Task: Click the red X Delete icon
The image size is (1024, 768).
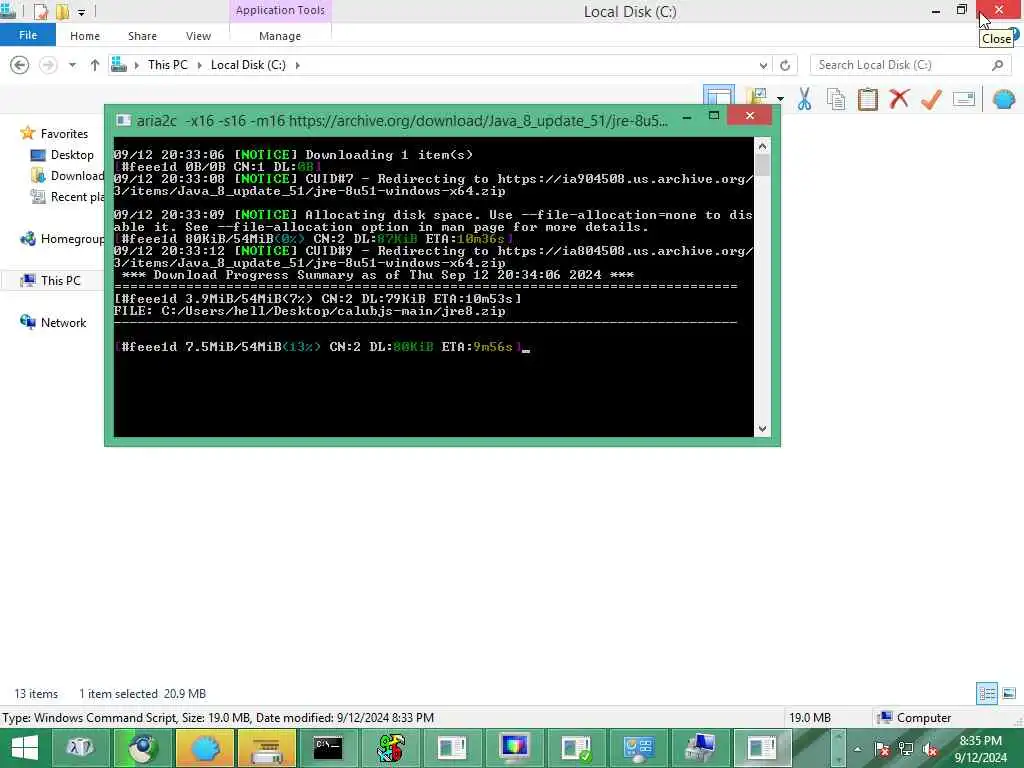Action: (x=899, y=99)
